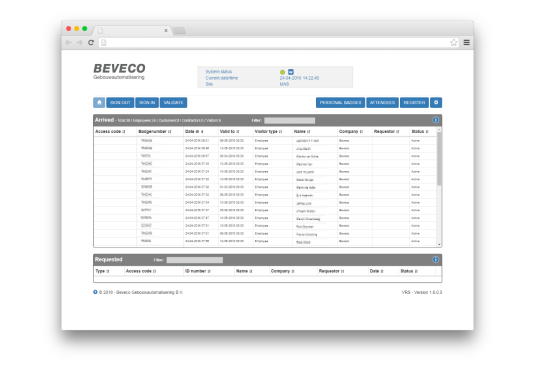The image size is (535, 370).
Task: Sort Arrived table by Visitor type
Action: [268, 131]
